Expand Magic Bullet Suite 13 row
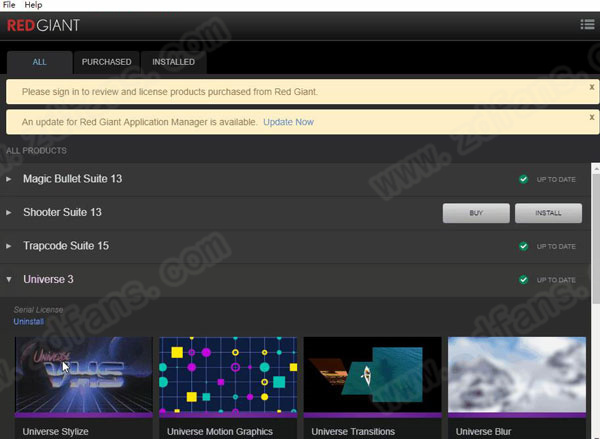Image resolution: width=600 pixels, height=439 pixels. click(x=8, y=179)
